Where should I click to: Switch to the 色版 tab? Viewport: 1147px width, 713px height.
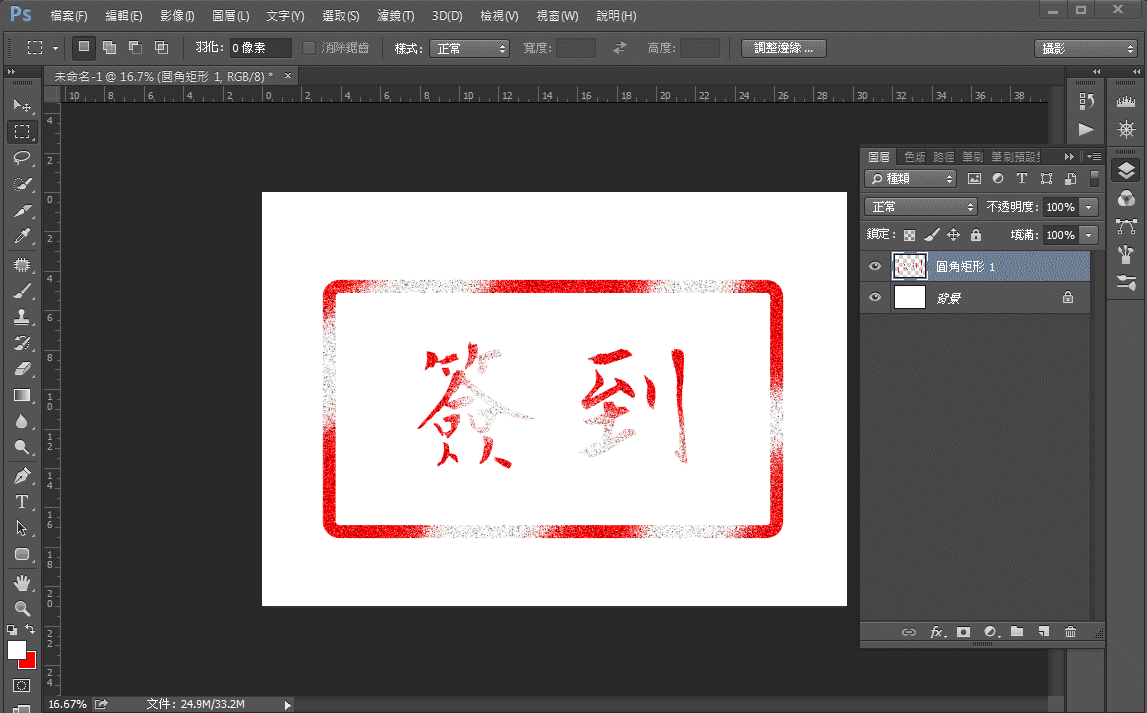(x=914, y=156)
